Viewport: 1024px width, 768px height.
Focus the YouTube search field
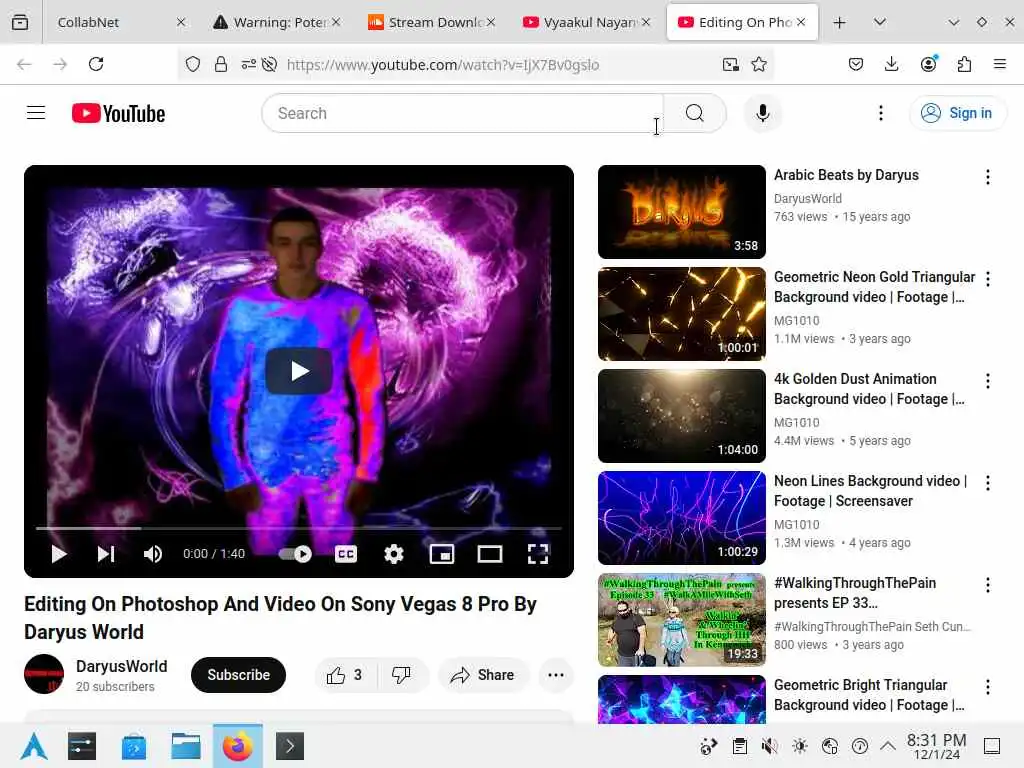(x=462, y=113)
